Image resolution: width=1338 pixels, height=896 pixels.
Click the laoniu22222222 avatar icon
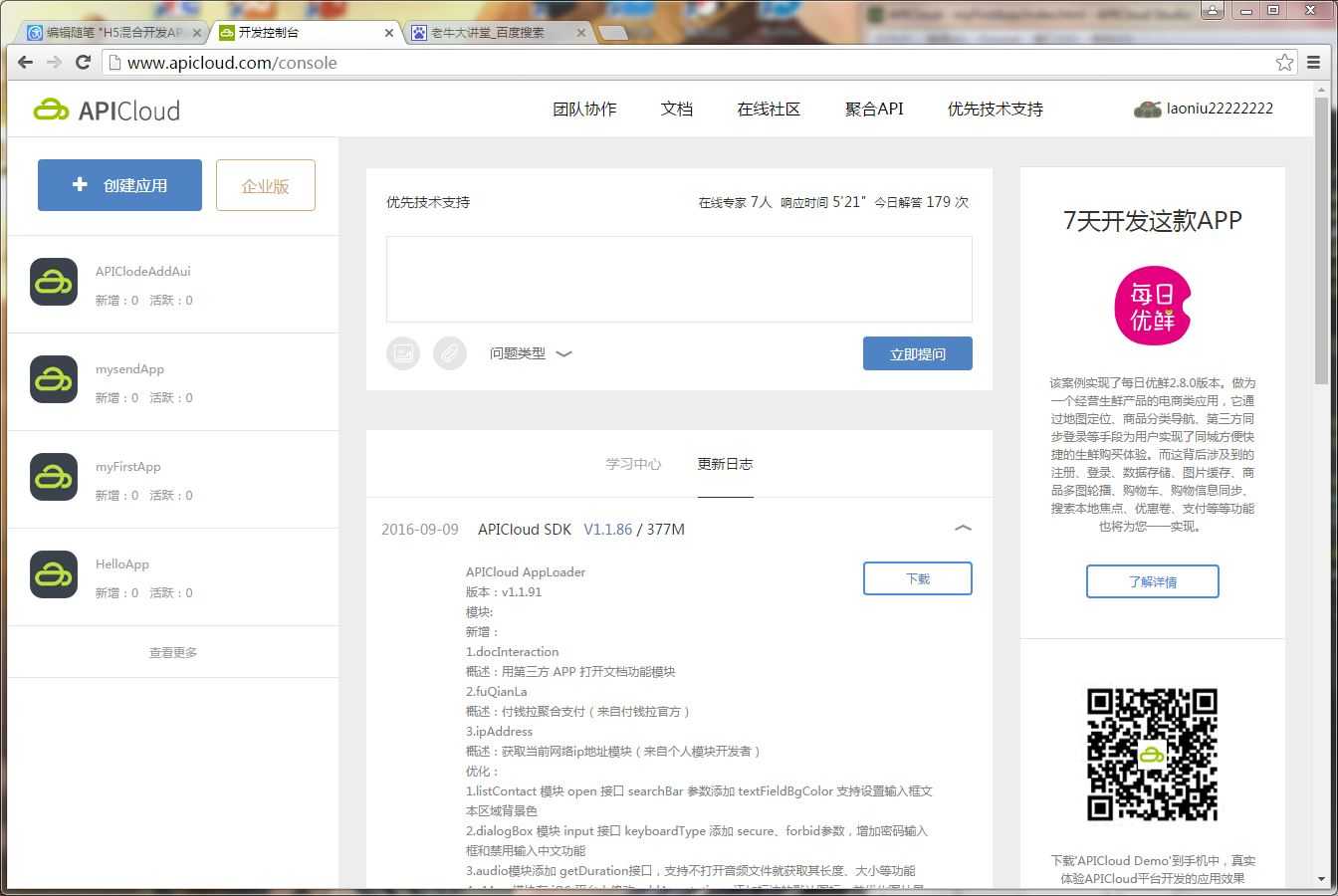[x=1148, y=110]
